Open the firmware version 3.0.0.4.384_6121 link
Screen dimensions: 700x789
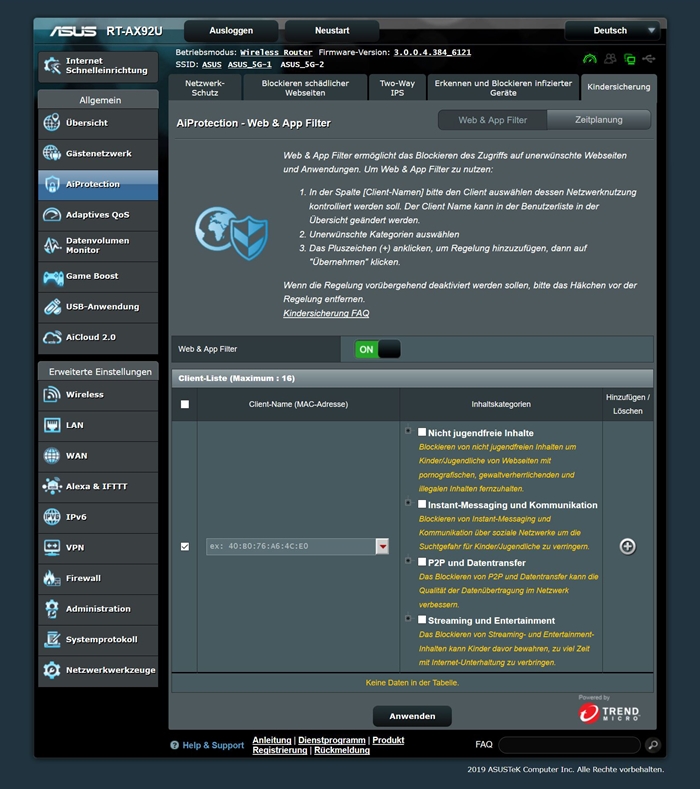tap(432, 52)
